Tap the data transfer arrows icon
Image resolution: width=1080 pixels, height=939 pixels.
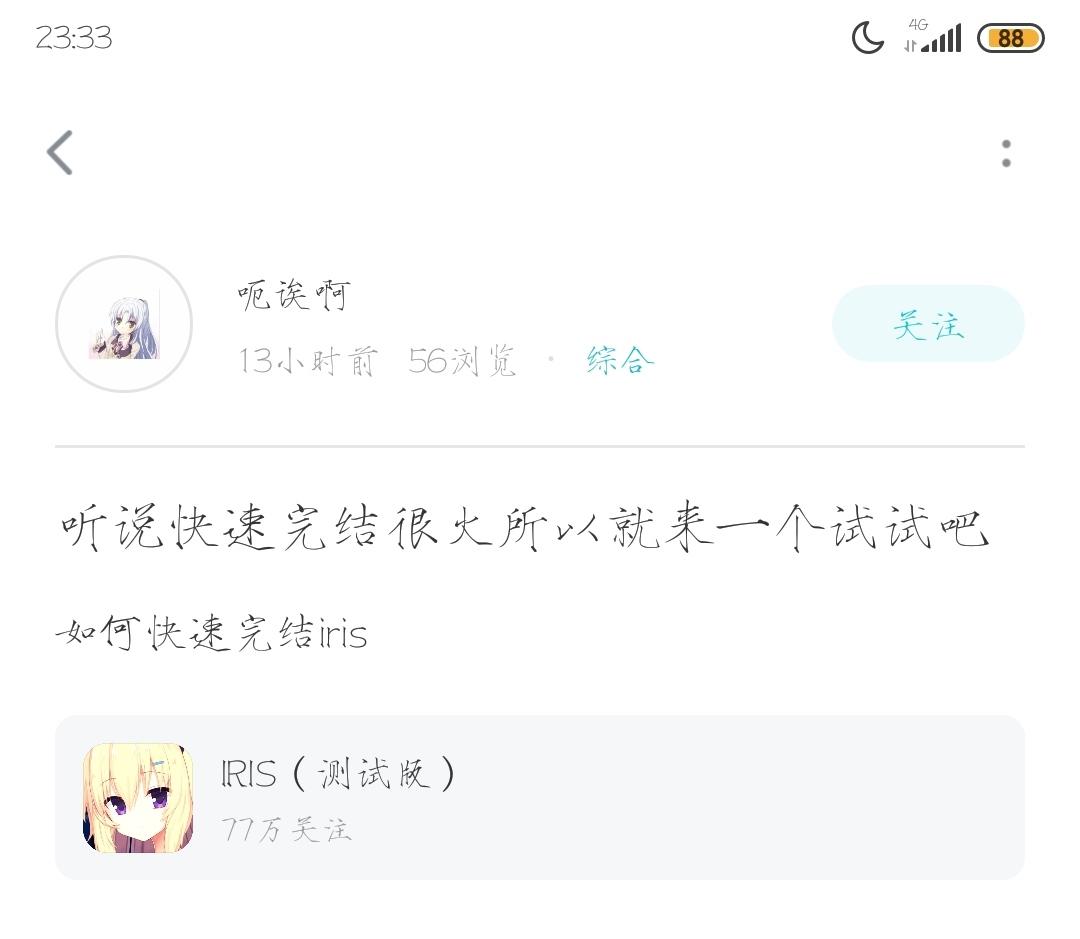tap(911, 45)
